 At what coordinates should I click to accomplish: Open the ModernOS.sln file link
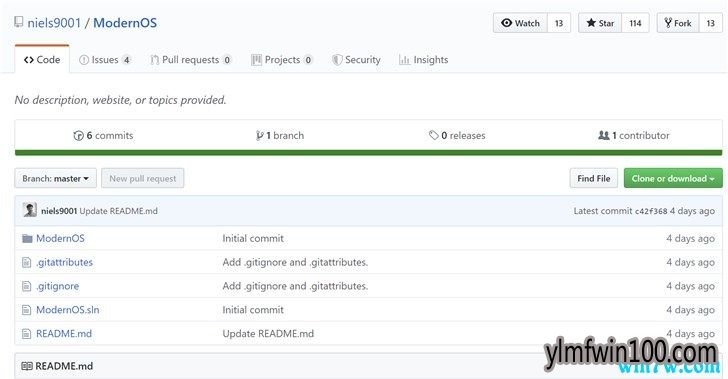68,310
